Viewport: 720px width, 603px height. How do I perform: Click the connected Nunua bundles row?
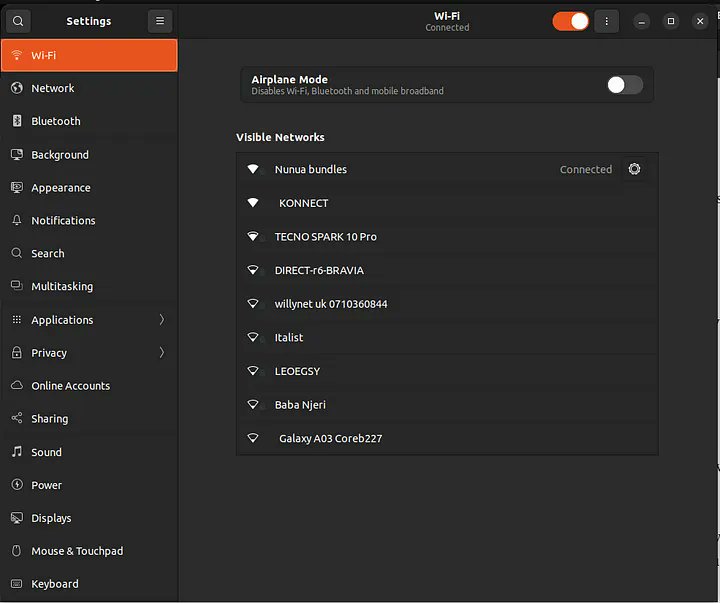point(447,169)
